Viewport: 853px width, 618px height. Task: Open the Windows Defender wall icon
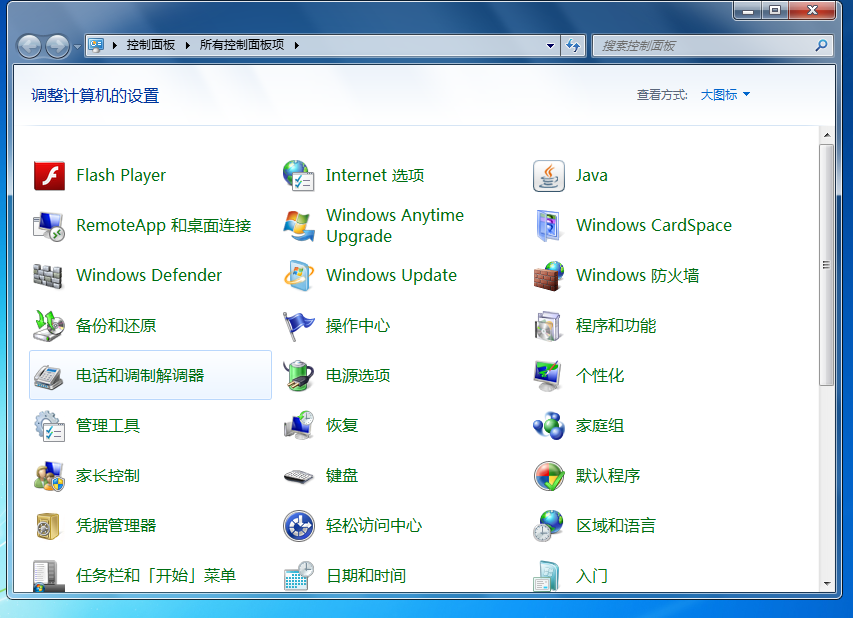pyautogui.click(x=48, y=276)
